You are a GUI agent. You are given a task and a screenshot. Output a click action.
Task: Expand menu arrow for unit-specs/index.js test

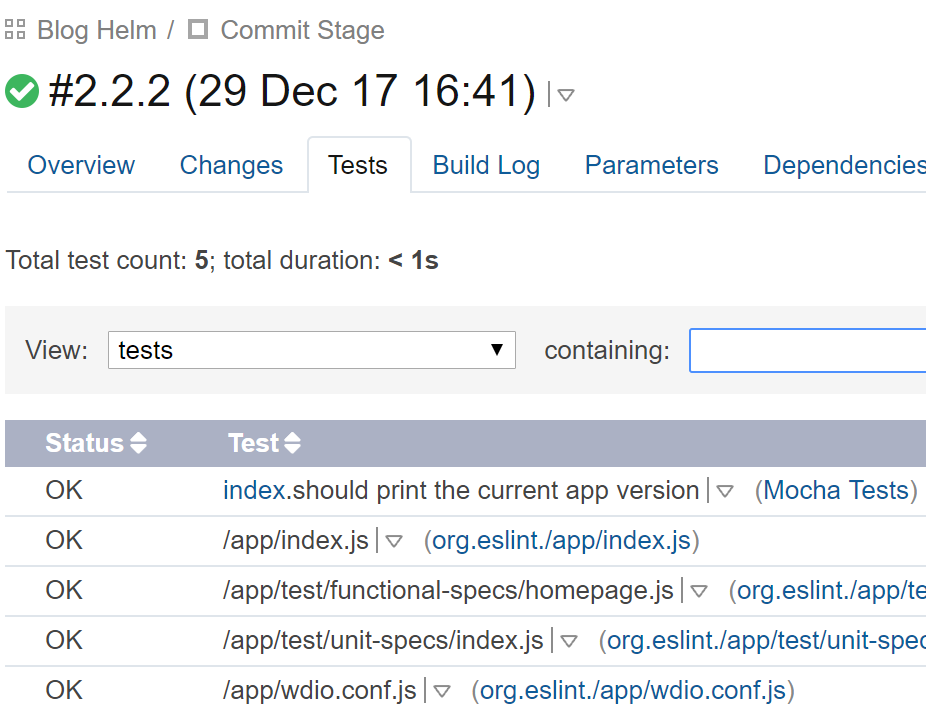[x=569, y=642]
